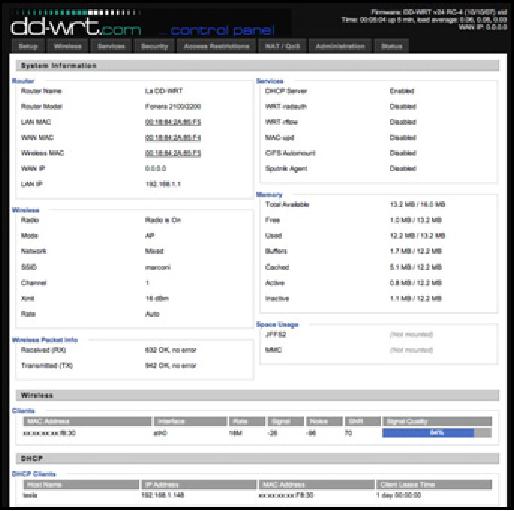
Task: Click the System Information section header
Action: click(x=257, y=65)
